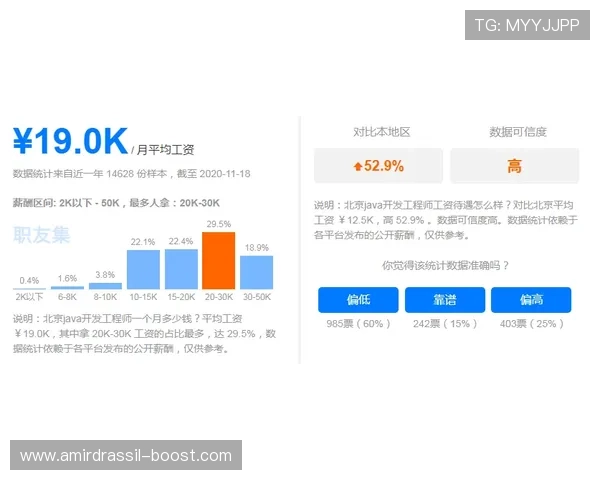Click the 10-15K axis label

tap(143, 297)
